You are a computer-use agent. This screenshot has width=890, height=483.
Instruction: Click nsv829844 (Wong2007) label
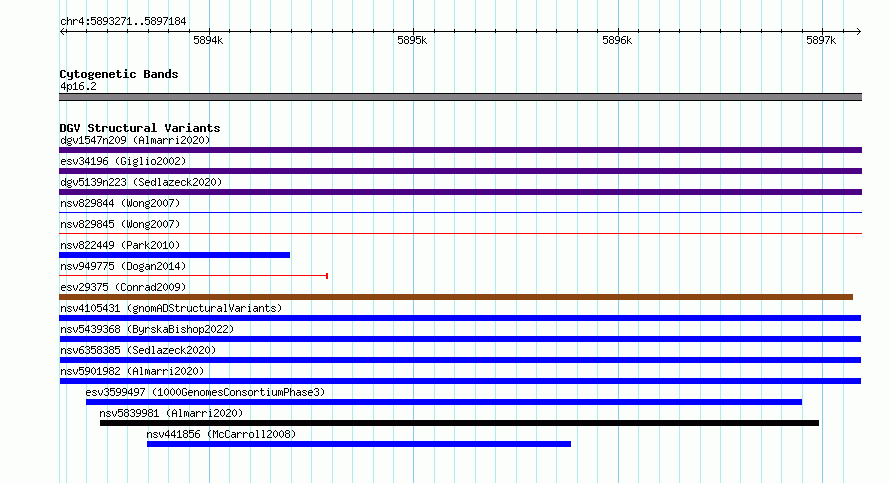[x=120, y=203]
